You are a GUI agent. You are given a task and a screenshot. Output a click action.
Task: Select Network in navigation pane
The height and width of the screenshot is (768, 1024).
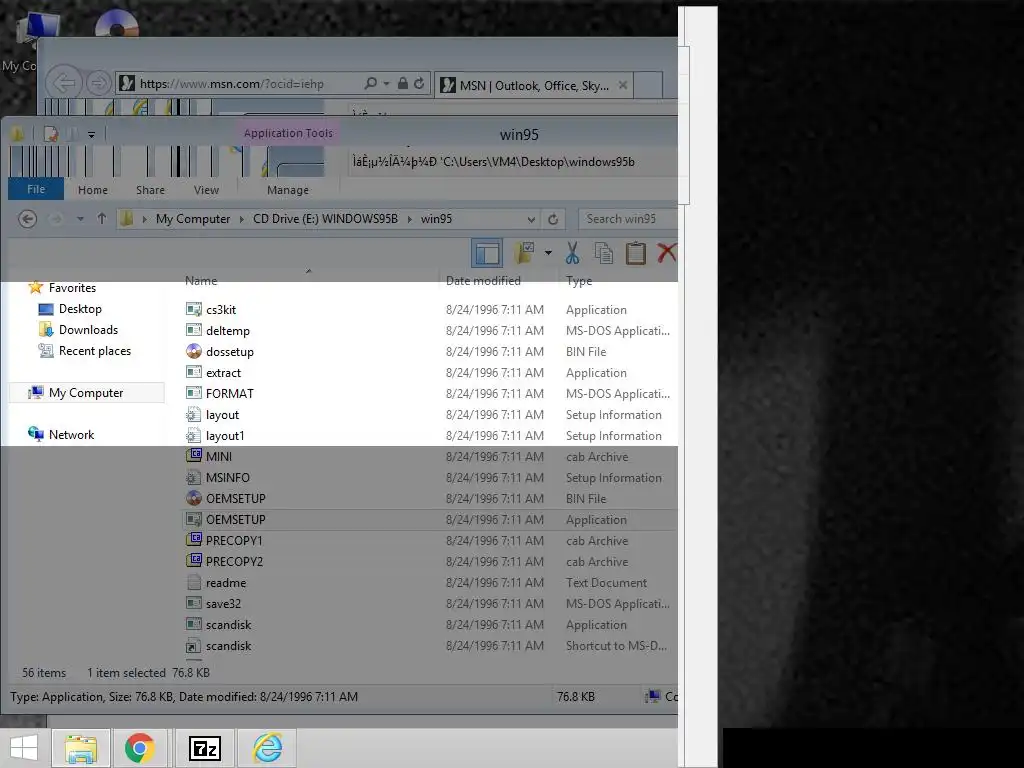click(71, 435)
